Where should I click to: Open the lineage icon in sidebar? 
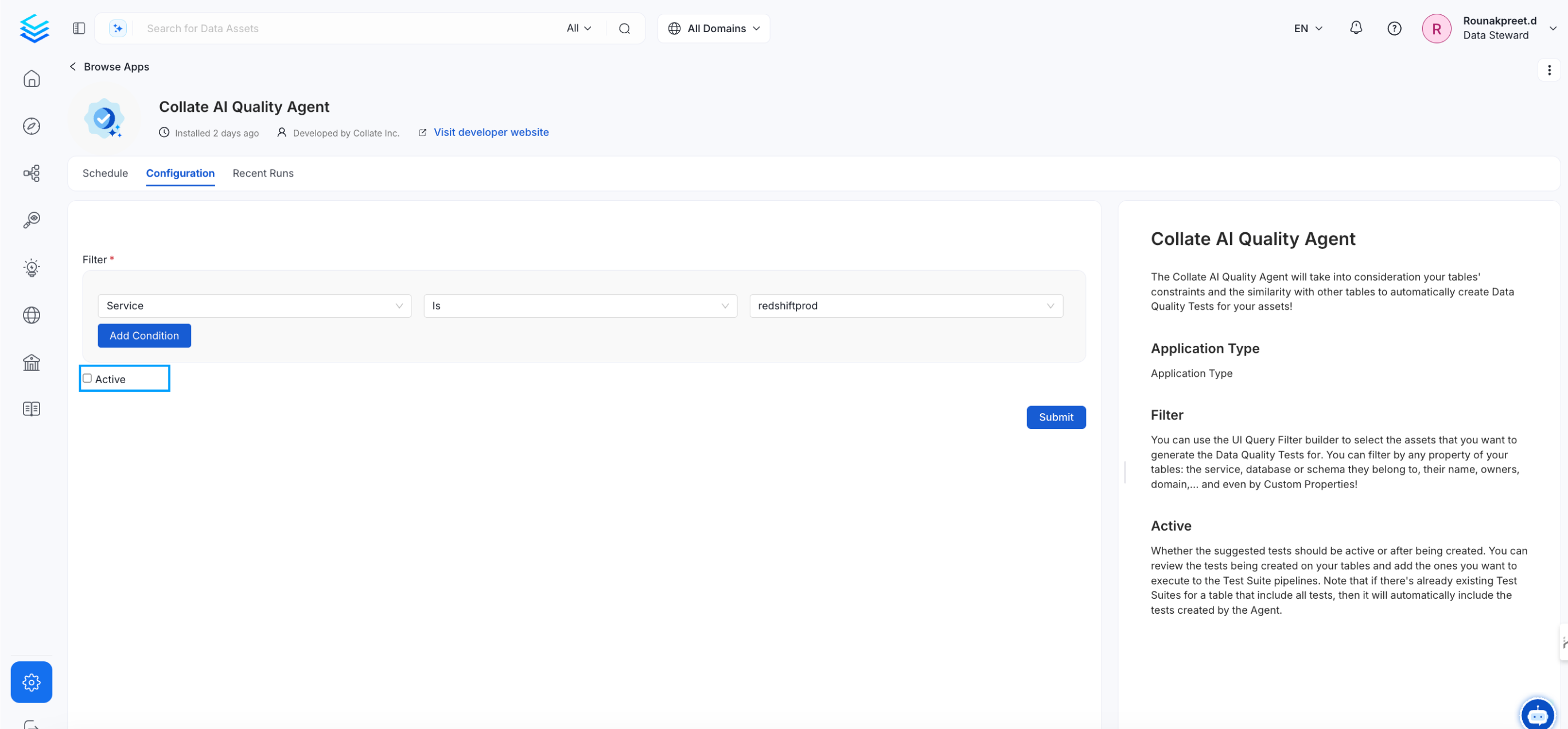pos(32,173)
